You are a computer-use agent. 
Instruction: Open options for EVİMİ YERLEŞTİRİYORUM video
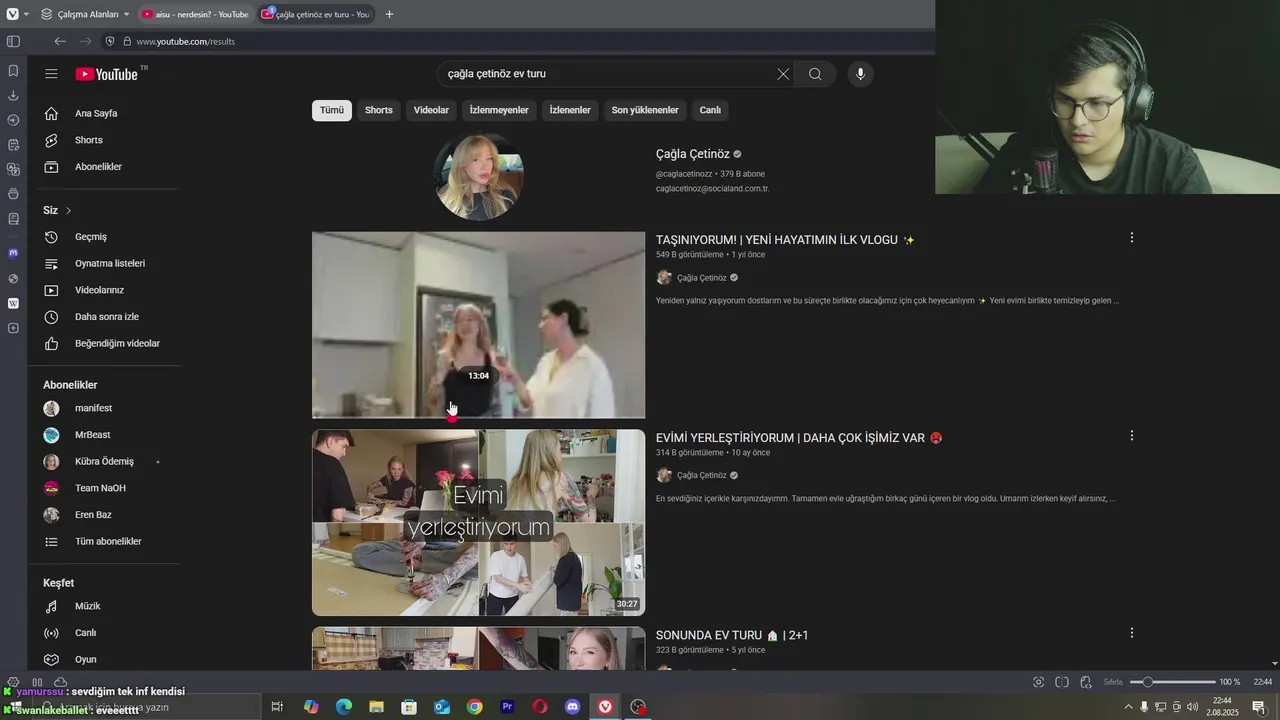(x=1131, y=436)
